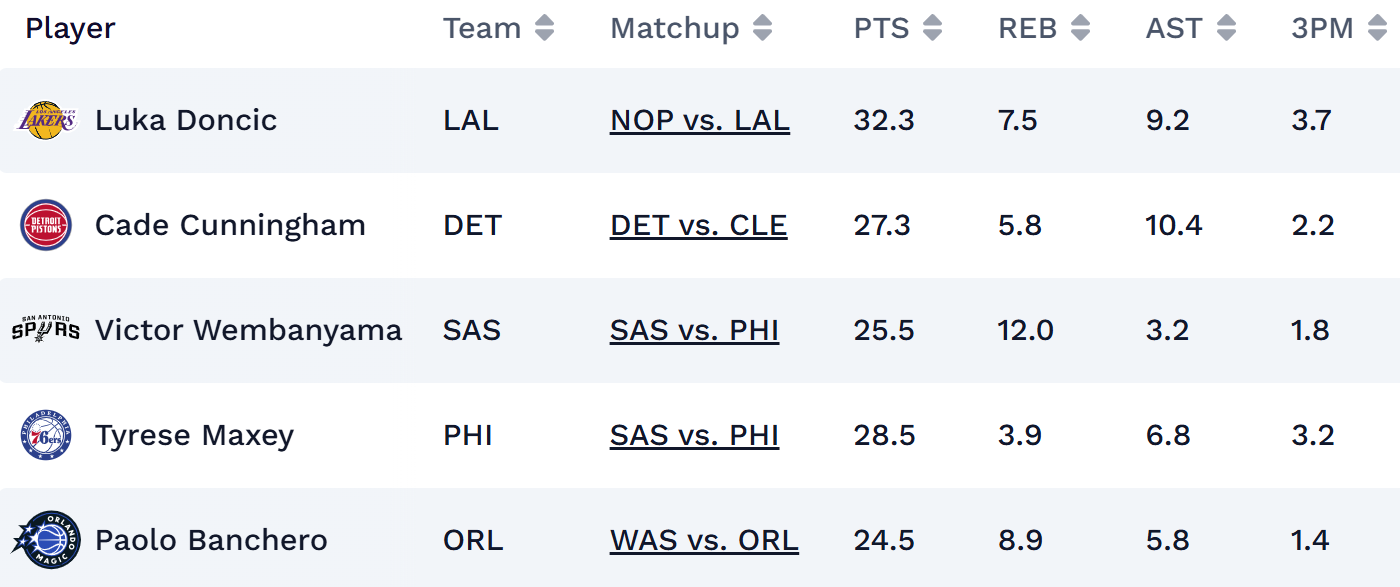Sort table by Matchup column arrows
1400x587 pixels.
(x=762, y=28)
